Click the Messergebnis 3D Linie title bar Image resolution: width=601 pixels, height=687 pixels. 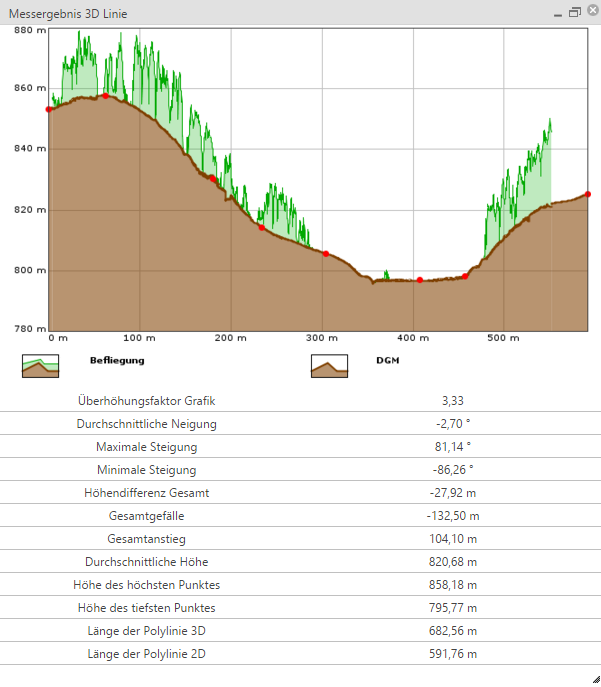250,13
